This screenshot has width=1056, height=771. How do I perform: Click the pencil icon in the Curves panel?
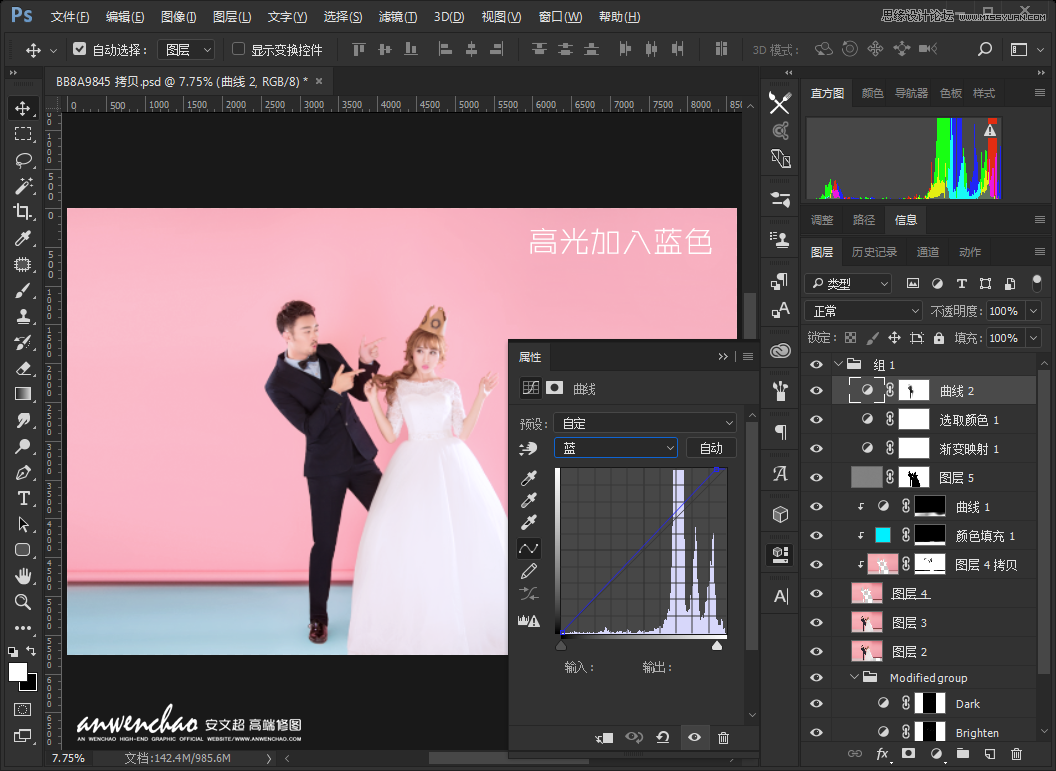click(529, 571)
